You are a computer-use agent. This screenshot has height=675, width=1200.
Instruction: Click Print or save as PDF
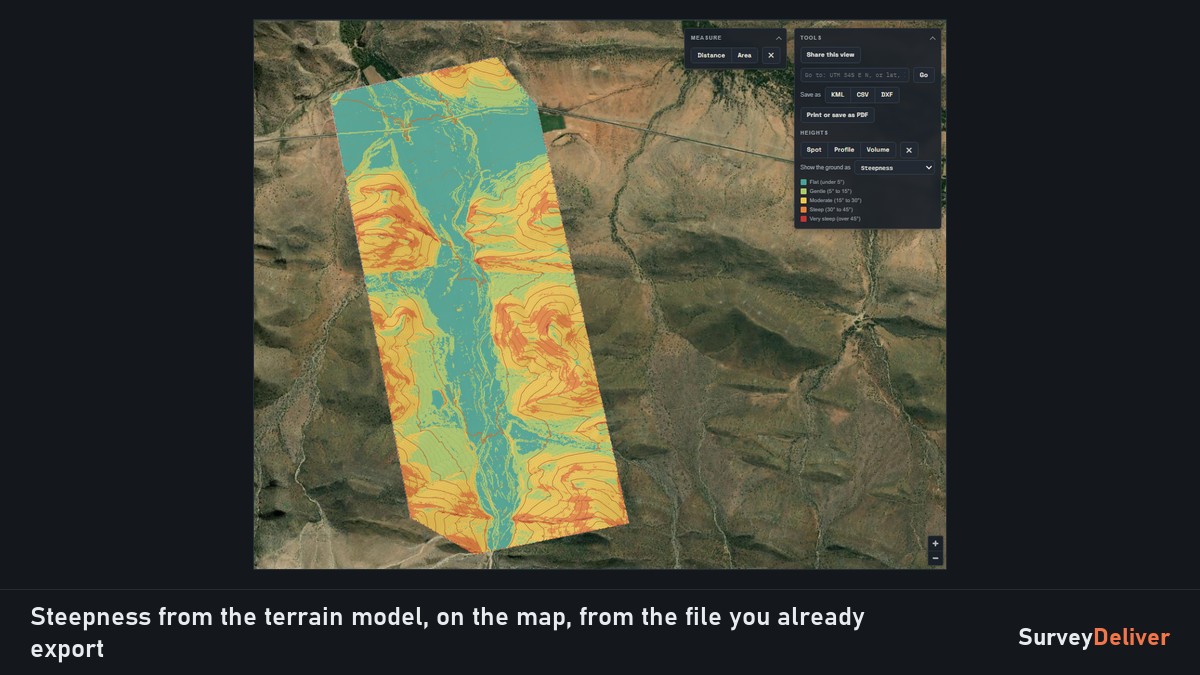click(837, 115)
